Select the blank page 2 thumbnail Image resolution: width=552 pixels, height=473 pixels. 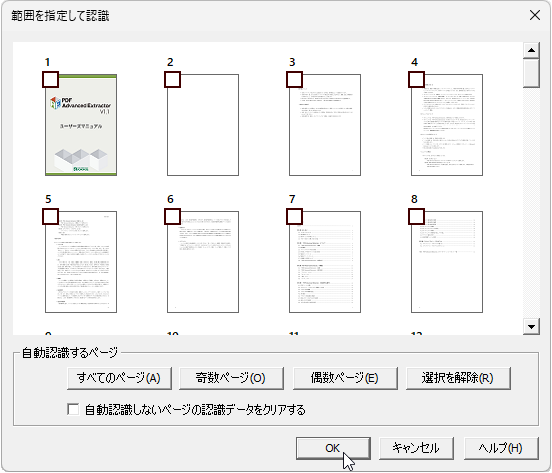point(203,125)
